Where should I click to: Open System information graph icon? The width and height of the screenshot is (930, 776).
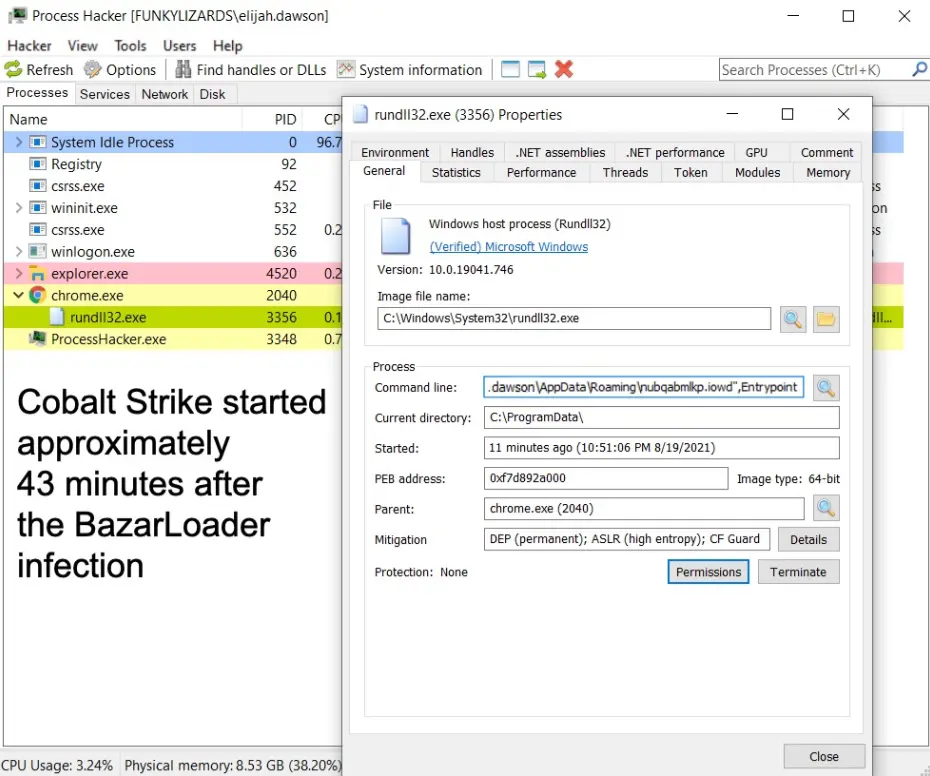click(346, 69)
